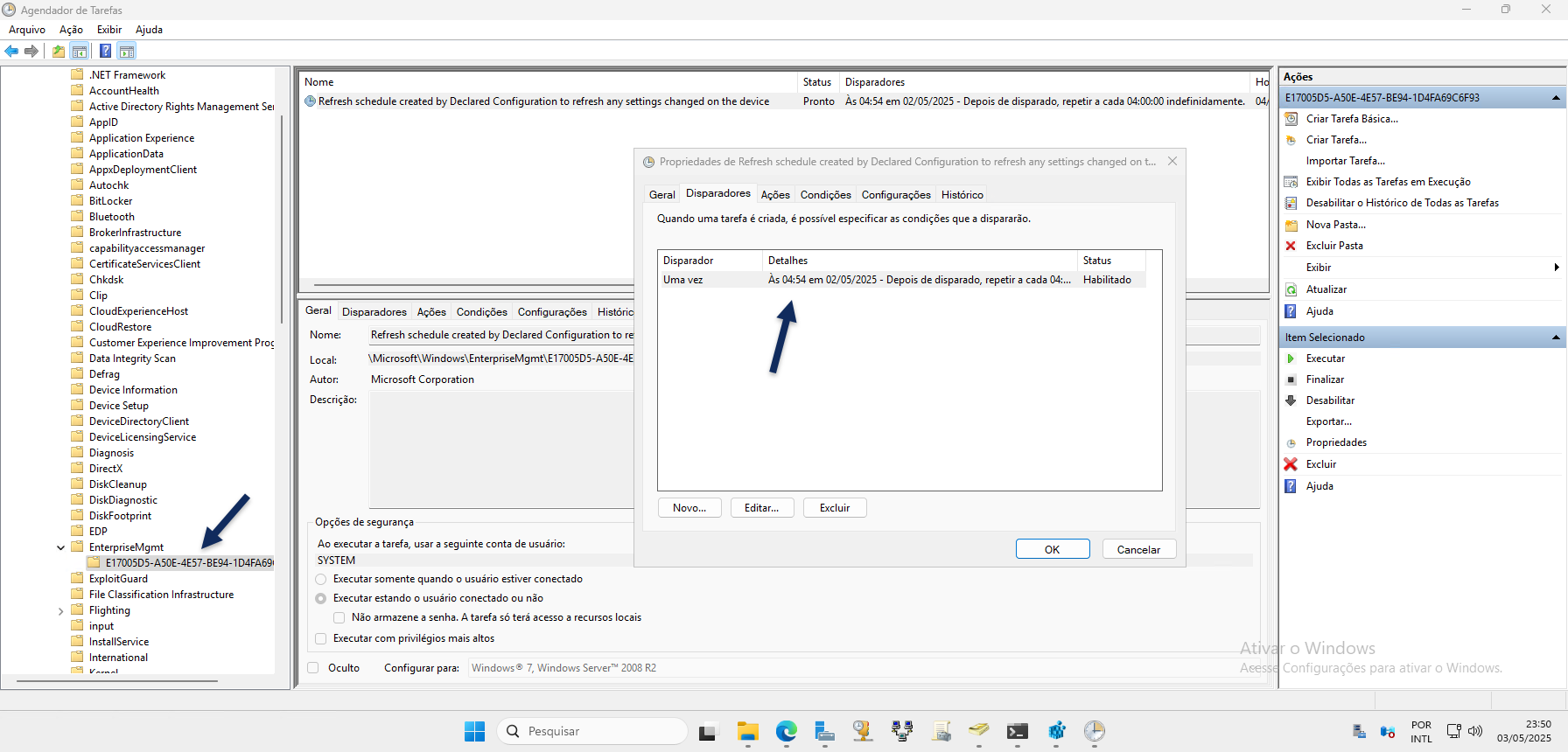Image resolution: width=1568 pixels, height=752 pixels.
Task: Collapse the EnterpriseMgmt tree node
Action: (60, 547)
